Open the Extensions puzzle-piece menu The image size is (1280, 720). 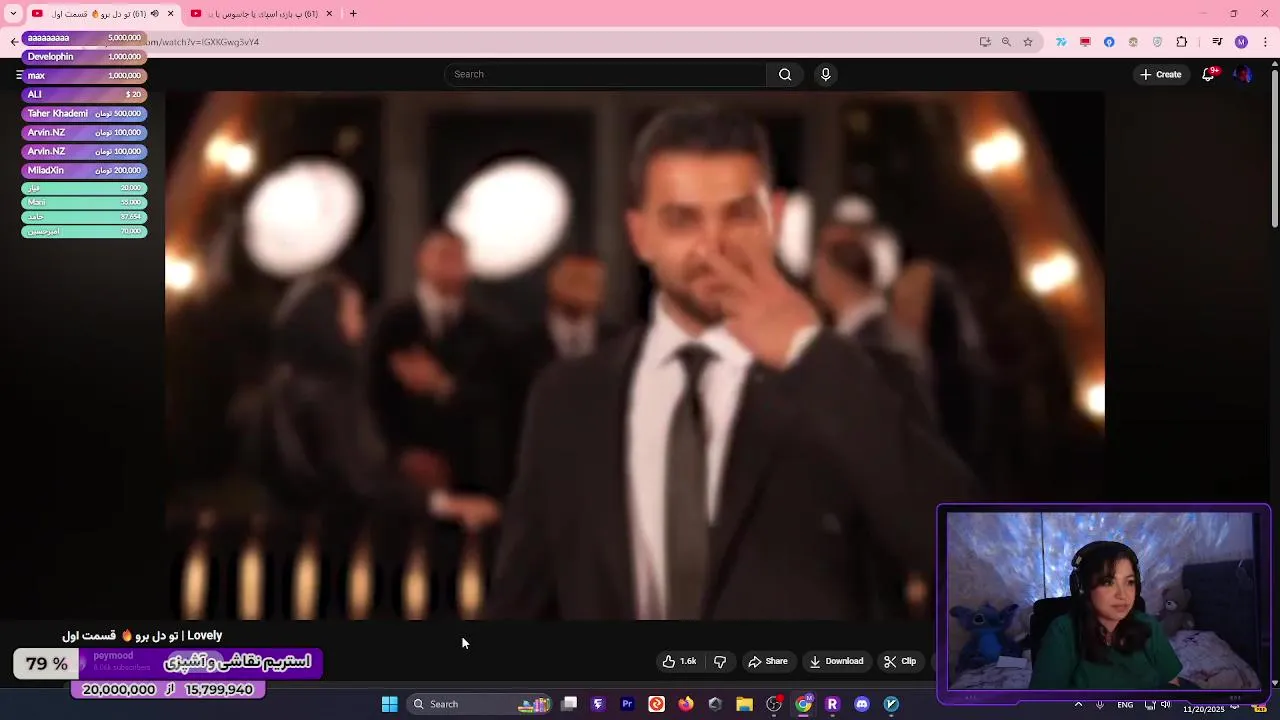(1182, 42)
